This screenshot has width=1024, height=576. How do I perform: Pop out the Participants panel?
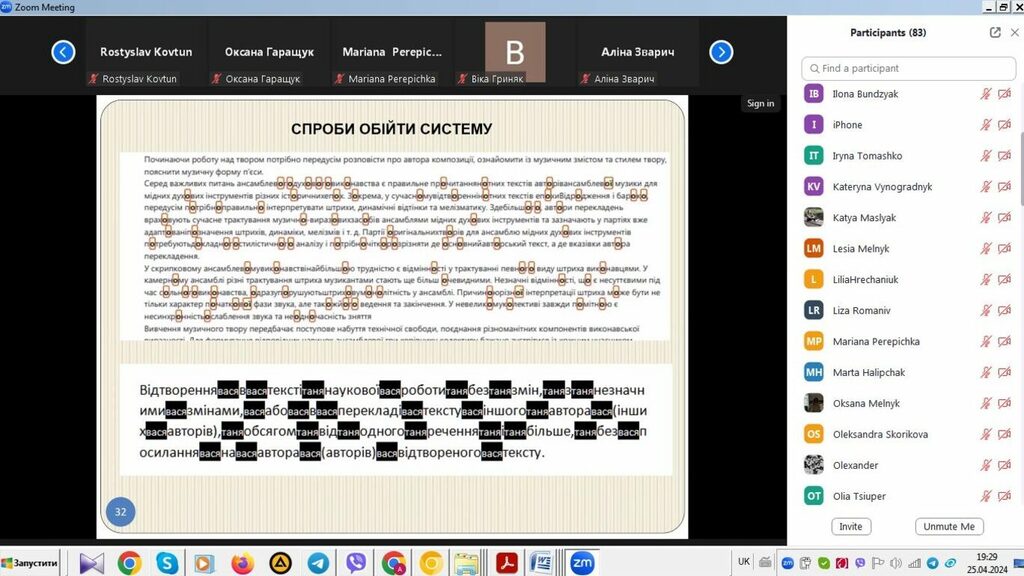(x=995, y=32)
